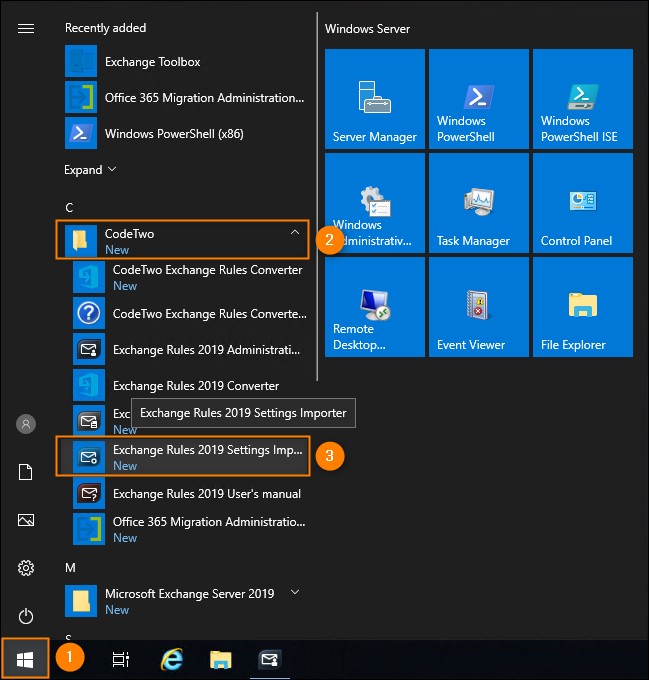Click the Windows Server tile group title

(367, 29)
